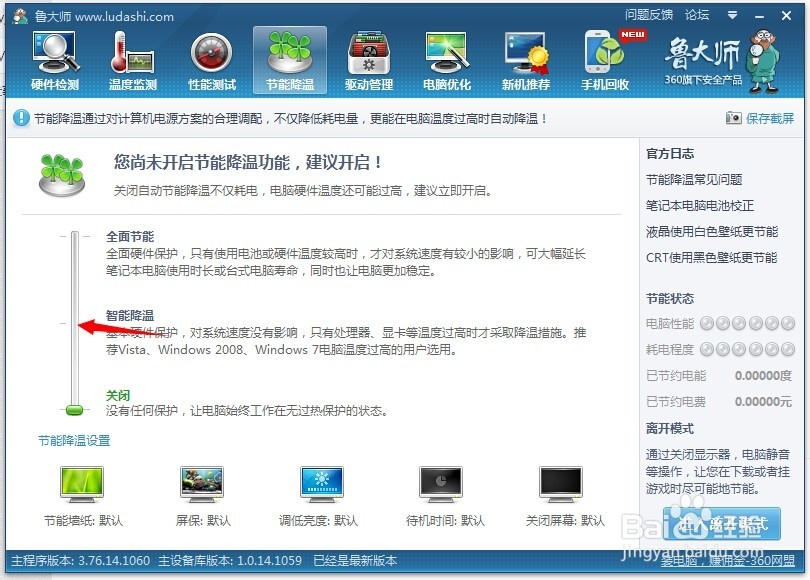The height and width of the screenshot is (580, 810).
Task: Change the 节能增效 default setting
Action: 81,485
